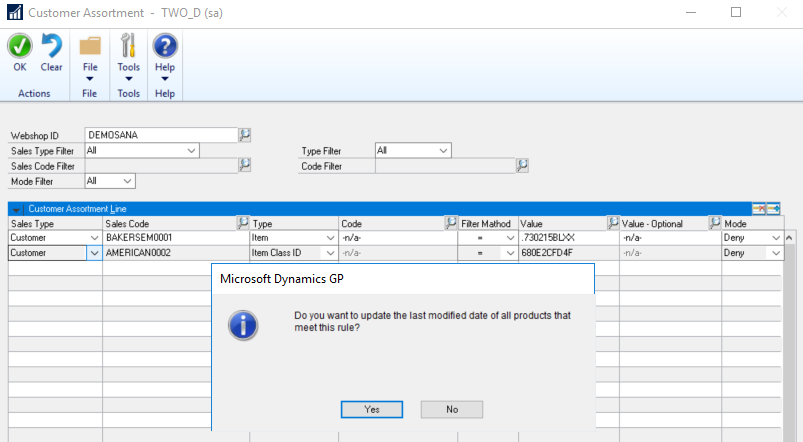Open Tools dropdown arrow under Tools icon

point(129,79)
